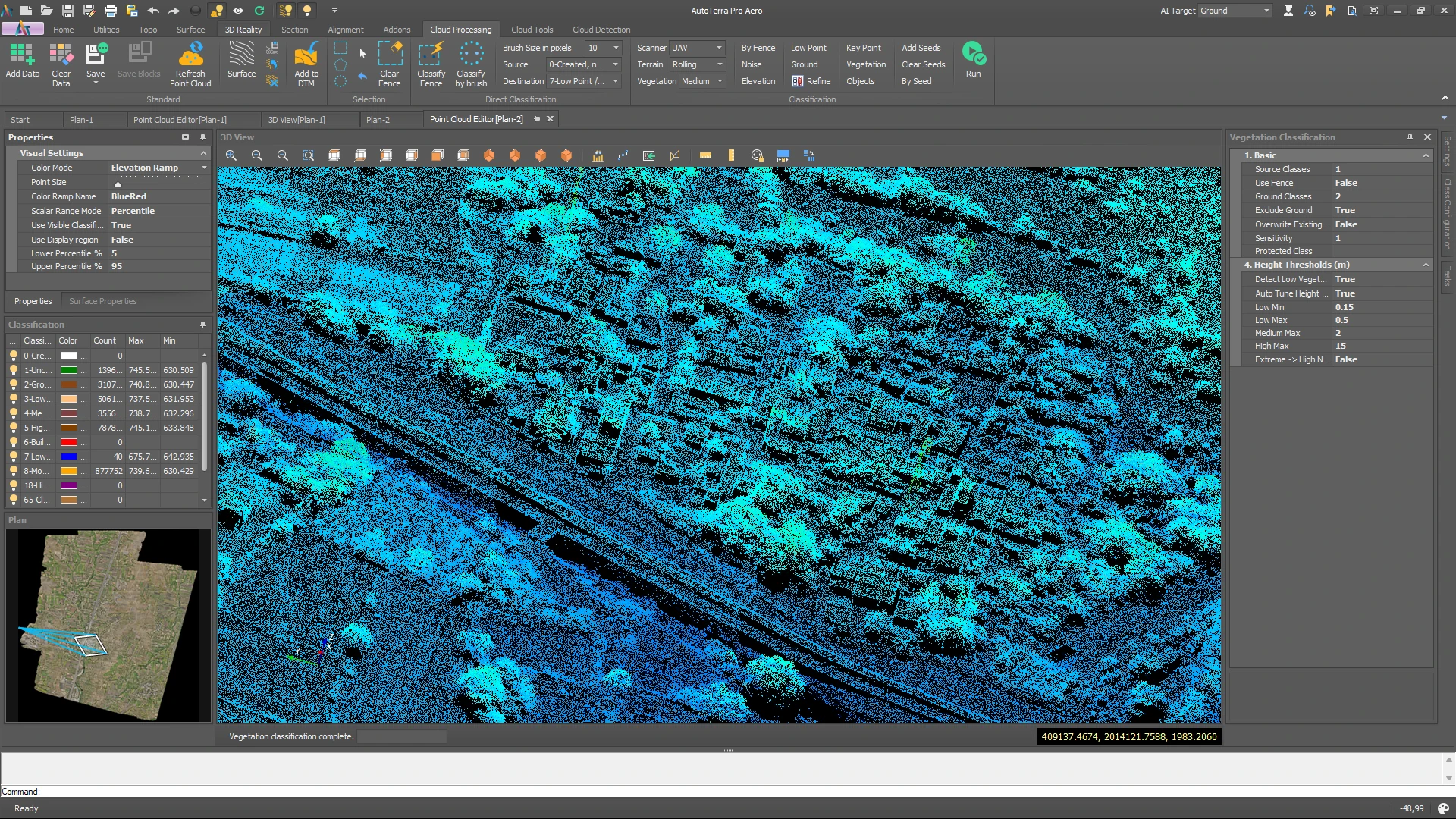This screenshot has height=819, width=1456.
Task: Collapse the Height Thresholds (m) section
Action: coord(1426,265)
